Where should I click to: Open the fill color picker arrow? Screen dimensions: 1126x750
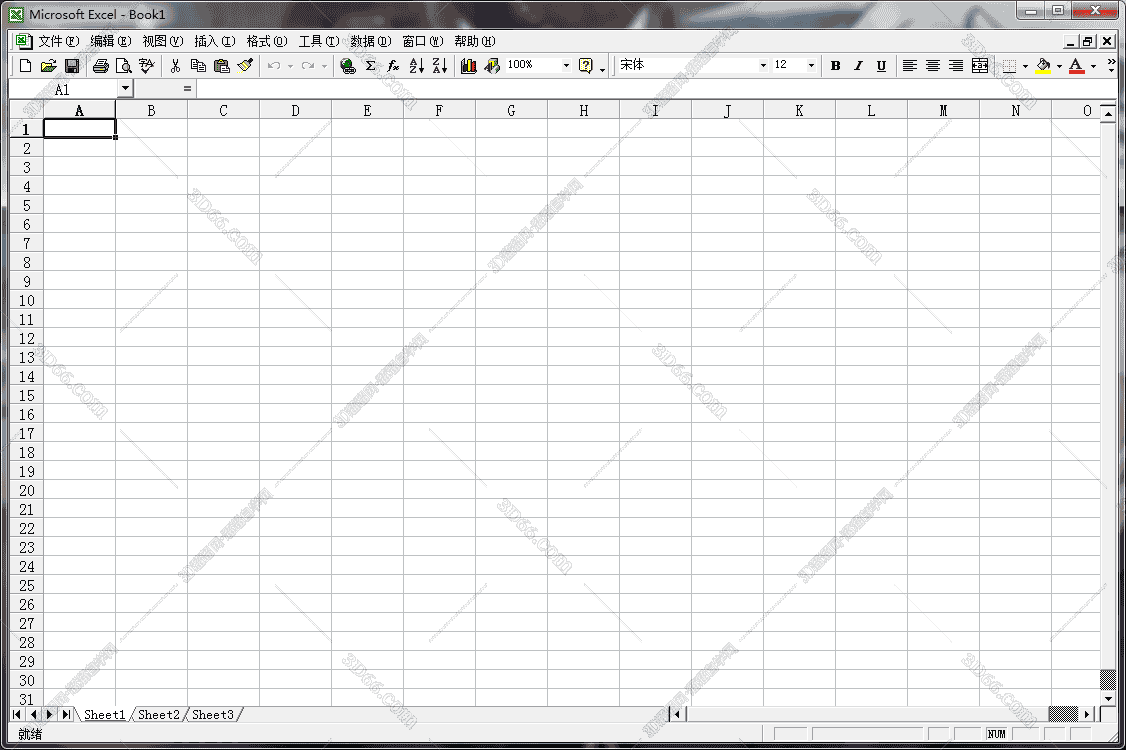[1059, 65]
